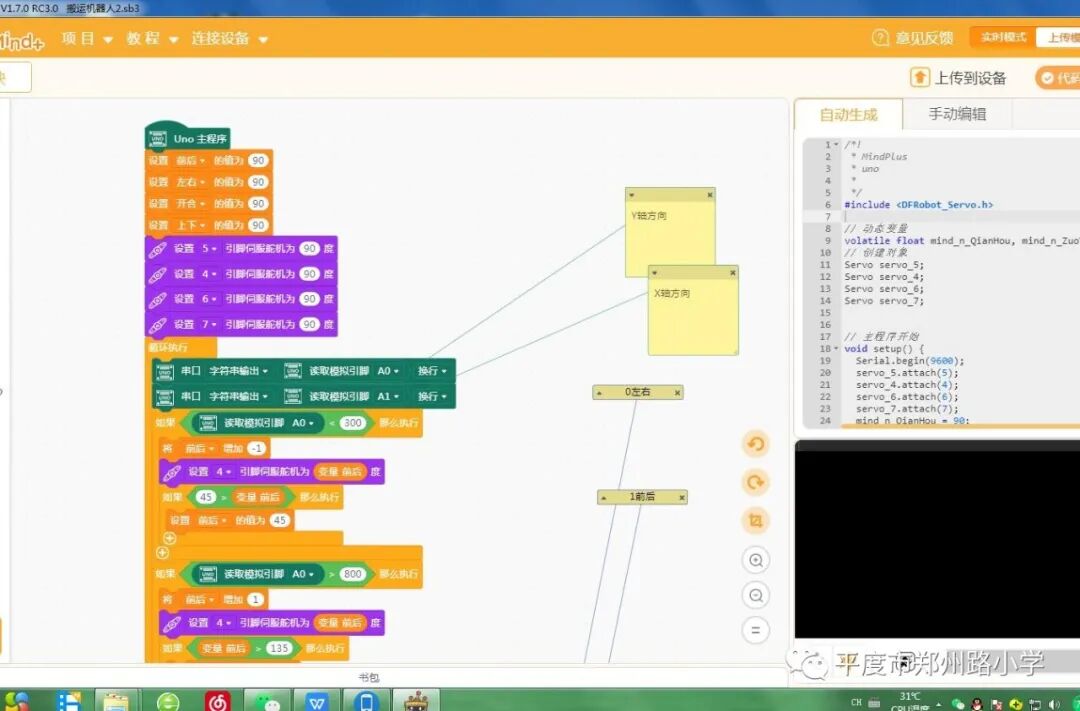1080x711 pixels.
Task: Open the 前后 variable dropdown in first block
Action: (190, 160)
